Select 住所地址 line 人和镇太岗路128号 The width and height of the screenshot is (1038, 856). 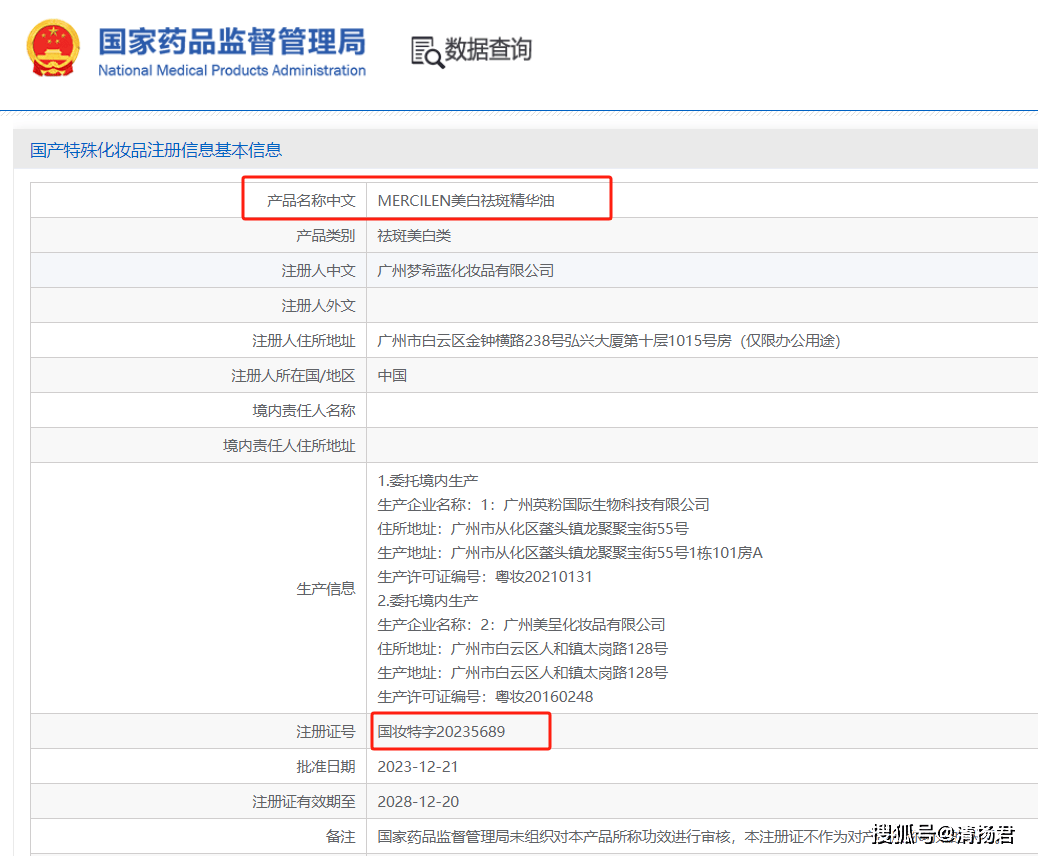(523, 649)
